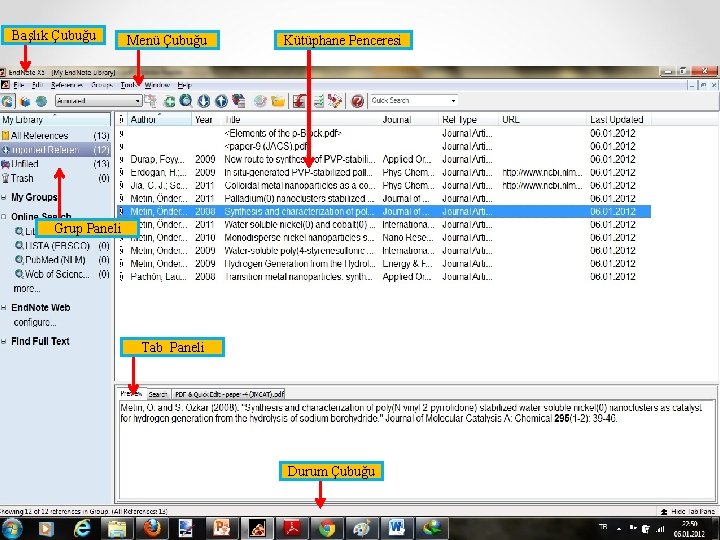This screenshot has width=720, height=540.
Task: Open Google Chrome from taskbar
Action: tap(327, 529)
